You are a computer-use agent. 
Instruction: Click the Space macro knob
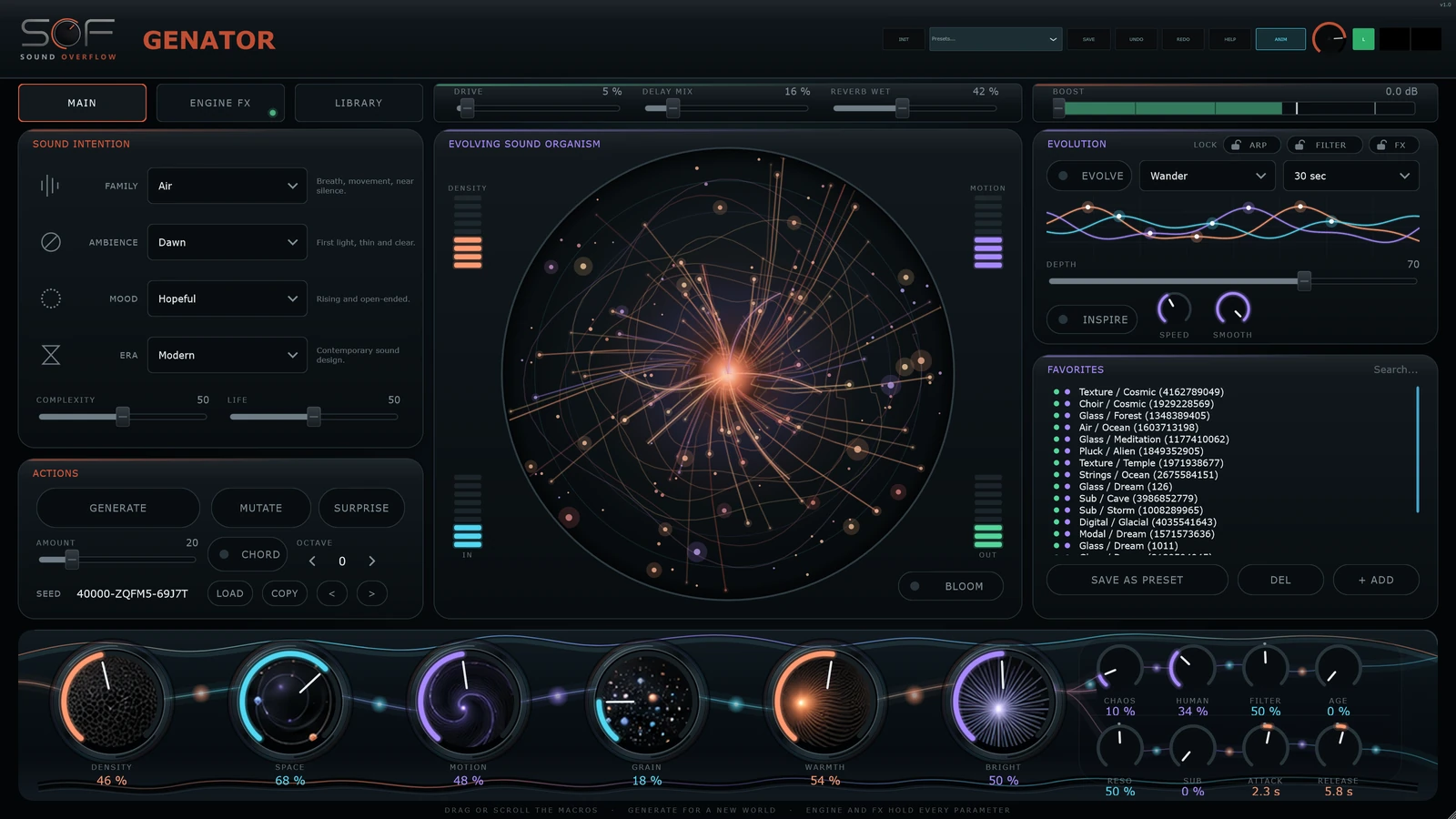tap(290, 702)
